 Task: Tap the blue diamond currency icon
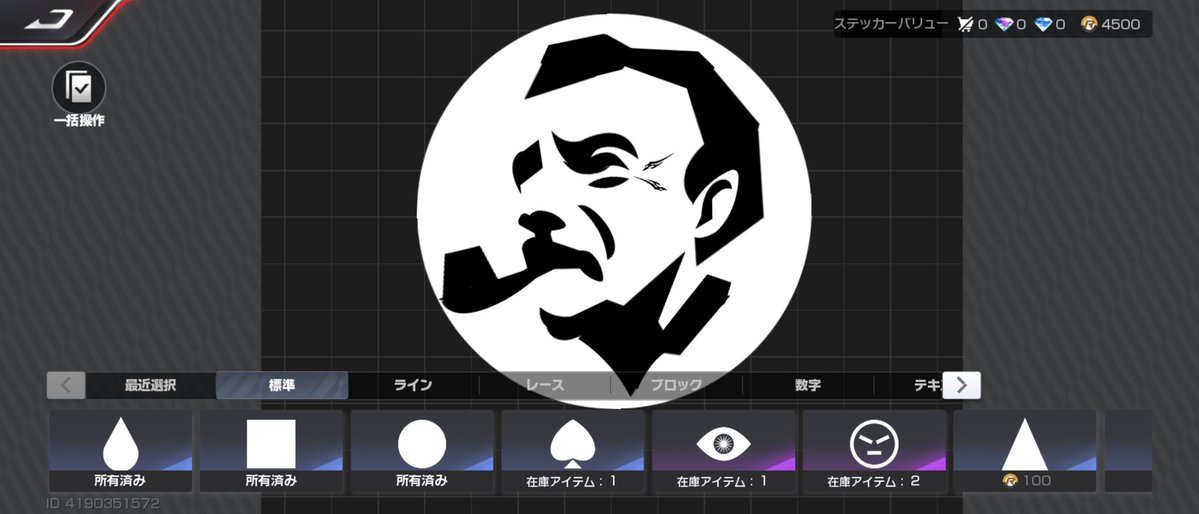pos(1043,24)
